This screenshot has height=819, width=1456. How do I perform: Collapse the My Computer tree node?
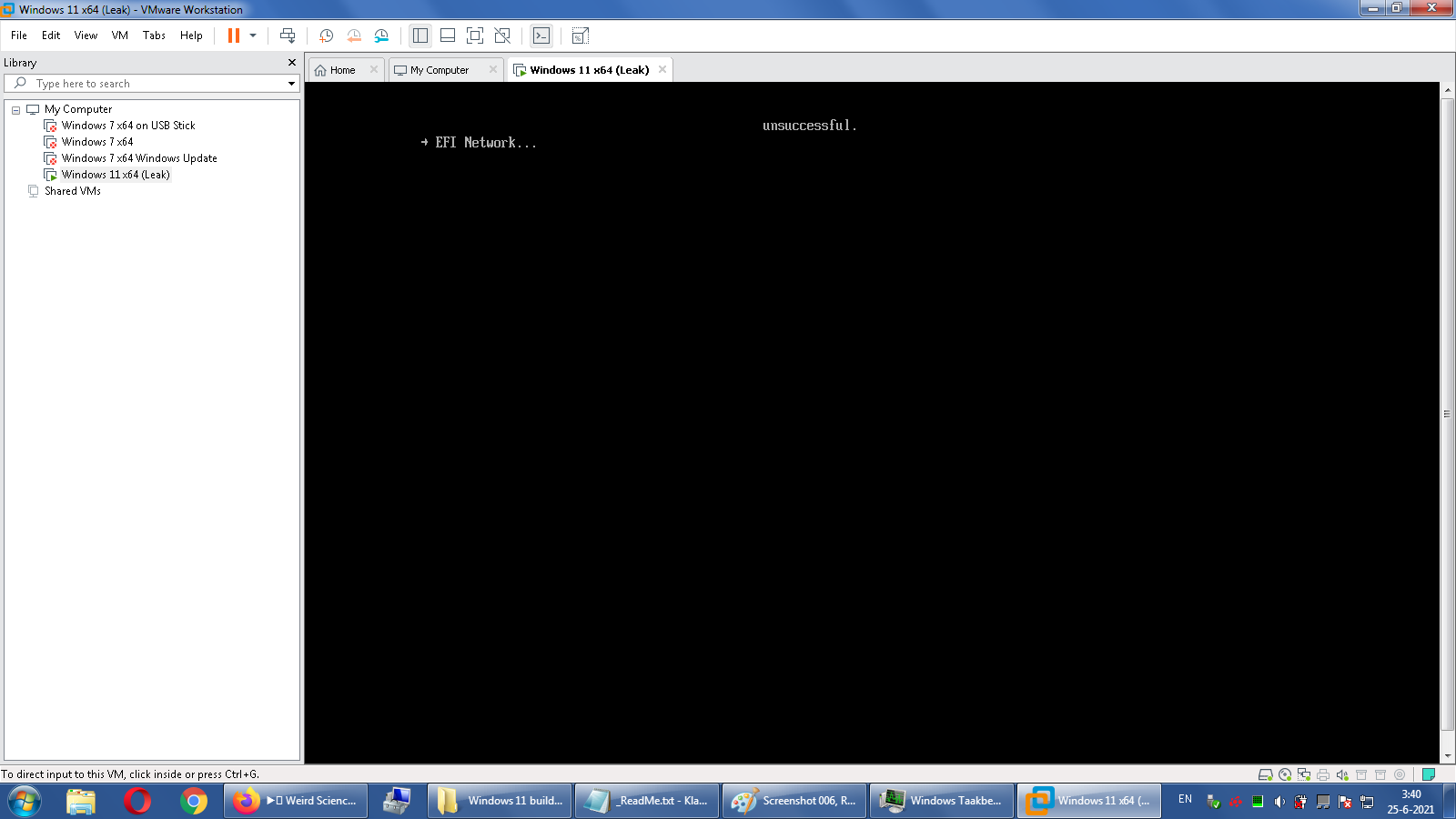click(x=15, y=110)
